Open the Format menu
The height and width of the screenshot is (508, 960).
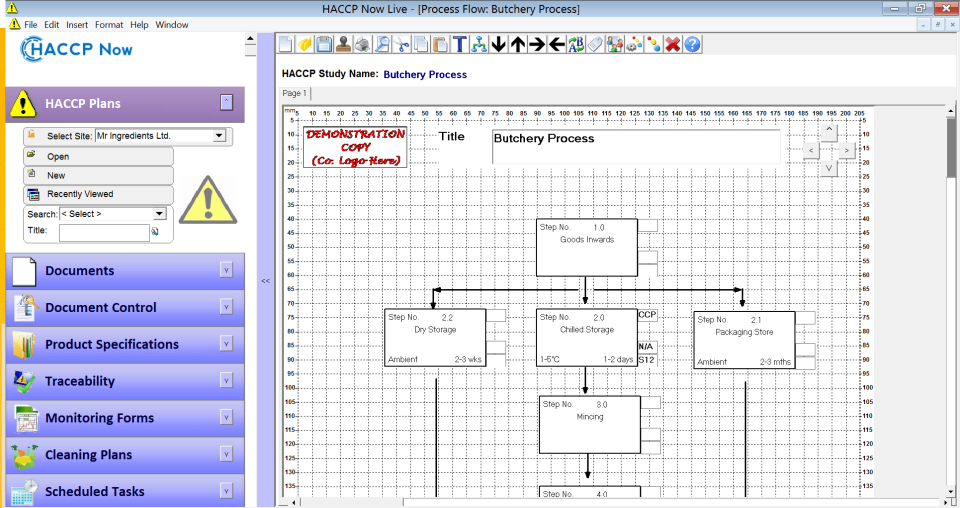109,24
